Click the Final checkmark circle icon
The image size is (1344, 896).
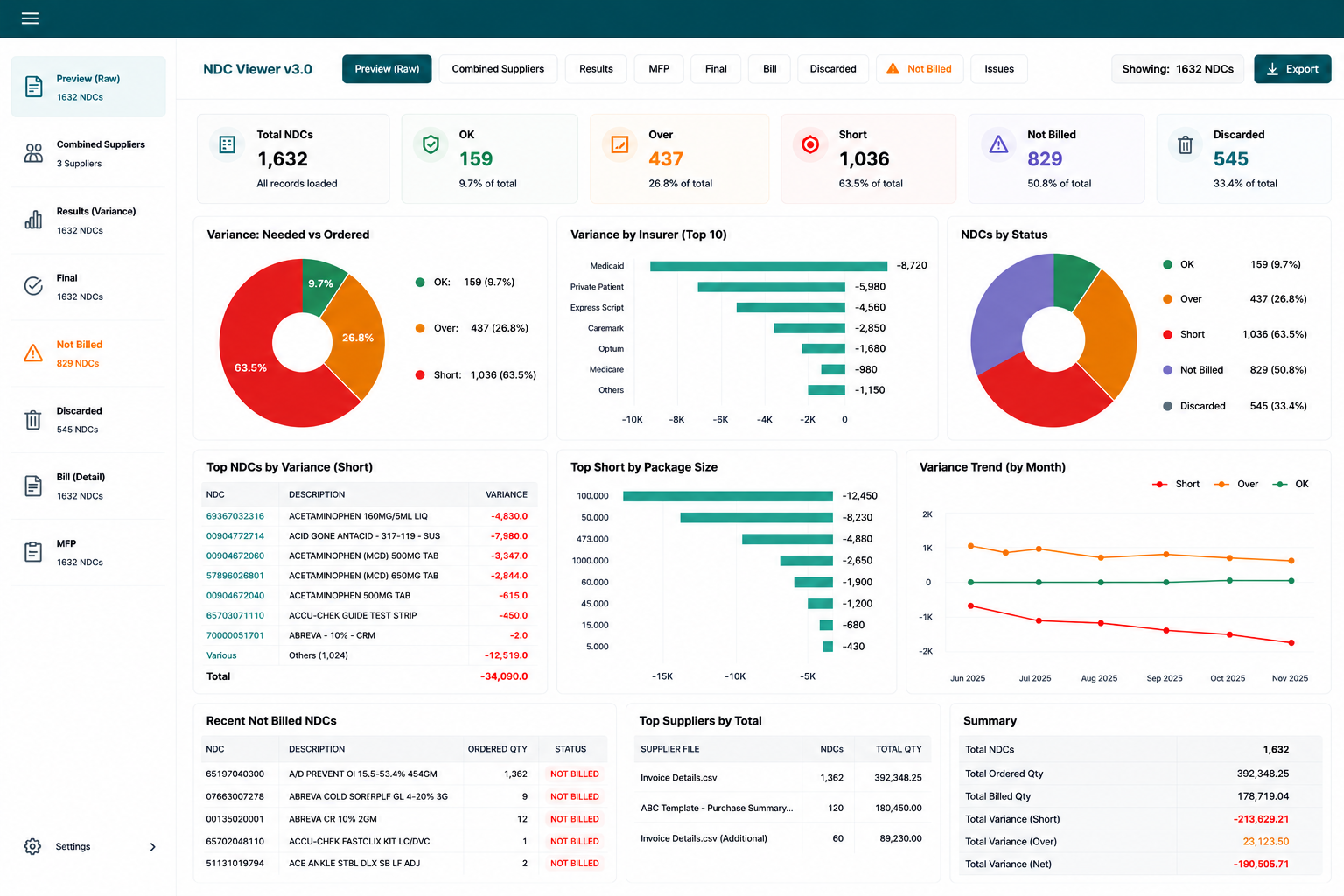(33, 286)
